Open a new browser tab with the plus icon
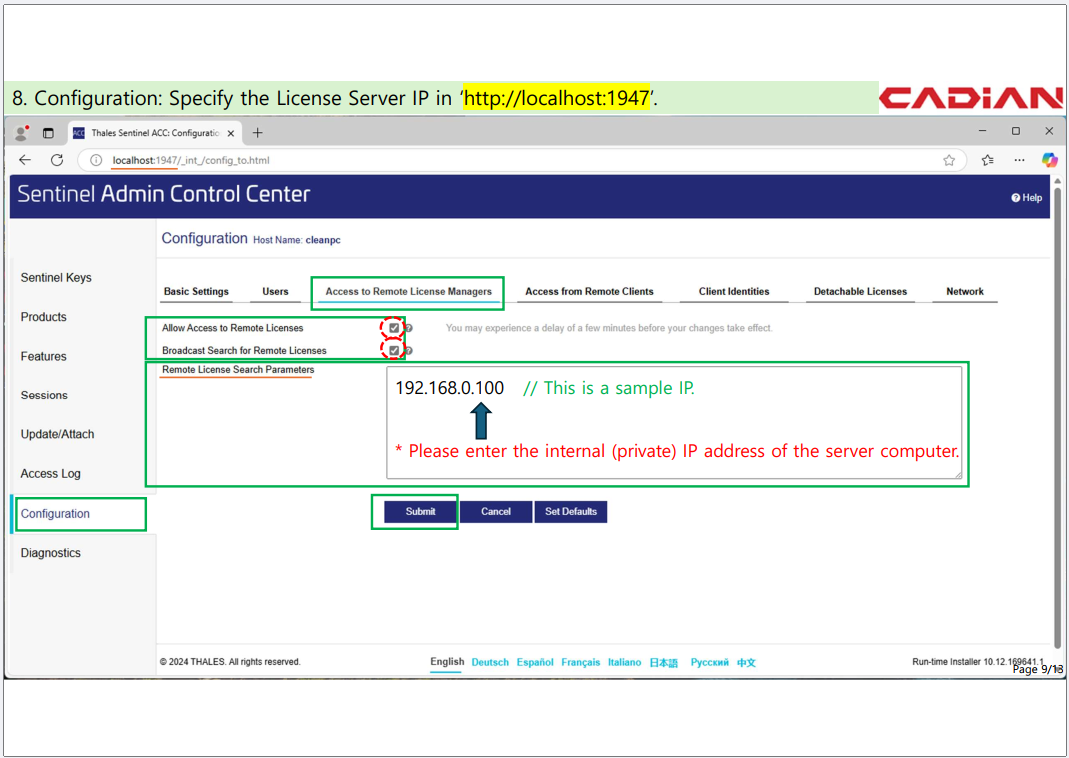Image resolution: width=1069 pixels, height=758 pixels. 257,133
